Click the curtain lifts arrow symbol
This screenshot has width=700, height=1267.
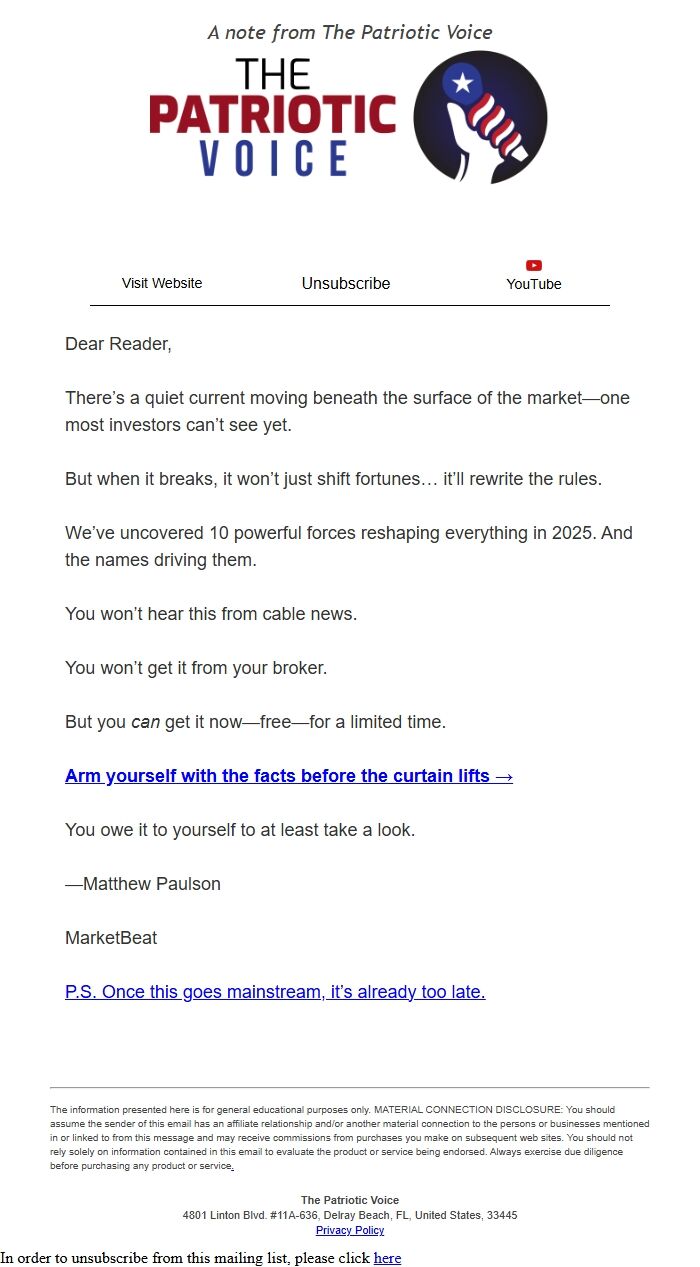505,775
